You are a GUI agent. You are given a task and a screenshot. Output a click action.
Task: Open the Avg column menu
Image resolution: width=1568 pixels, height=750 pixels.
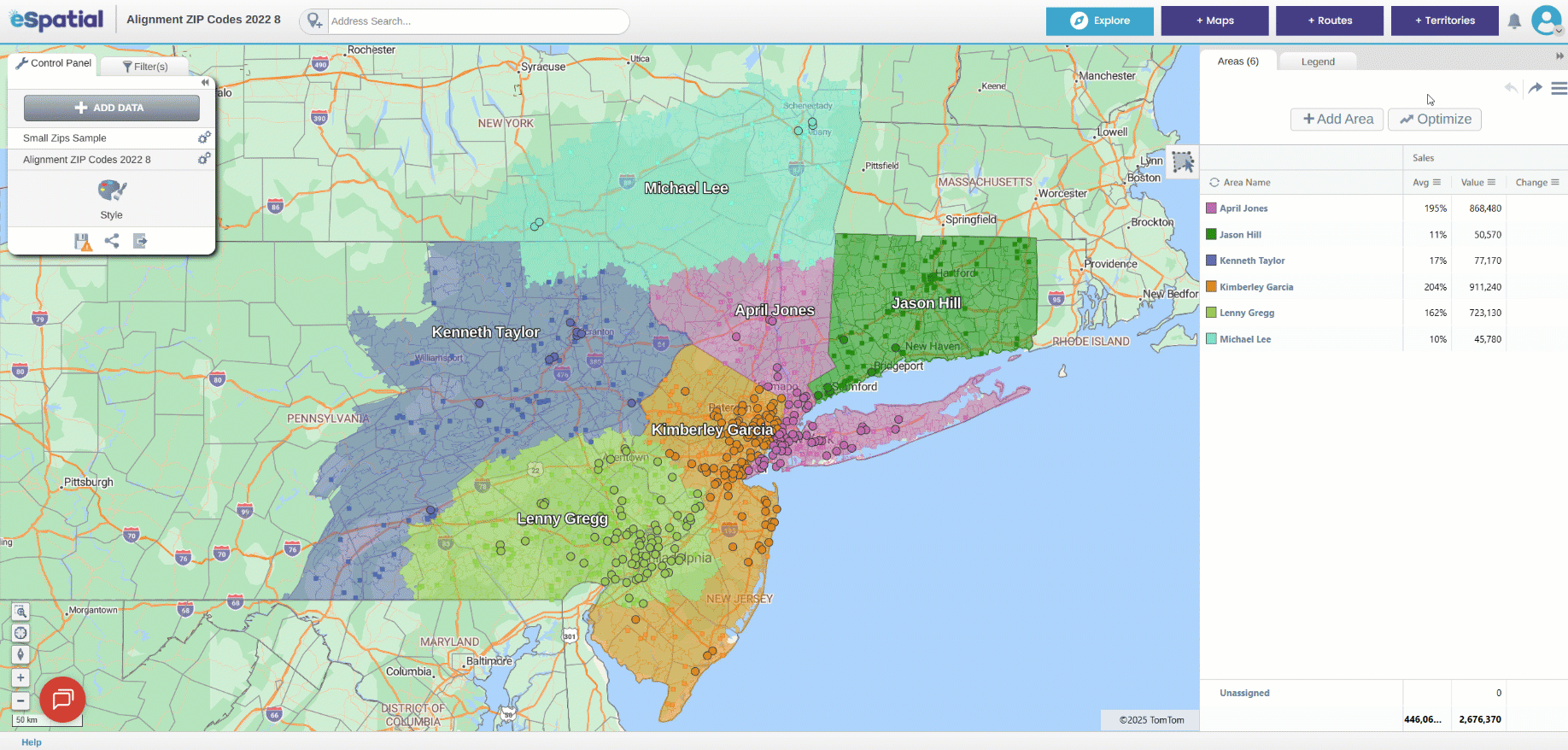[1436, 182]
